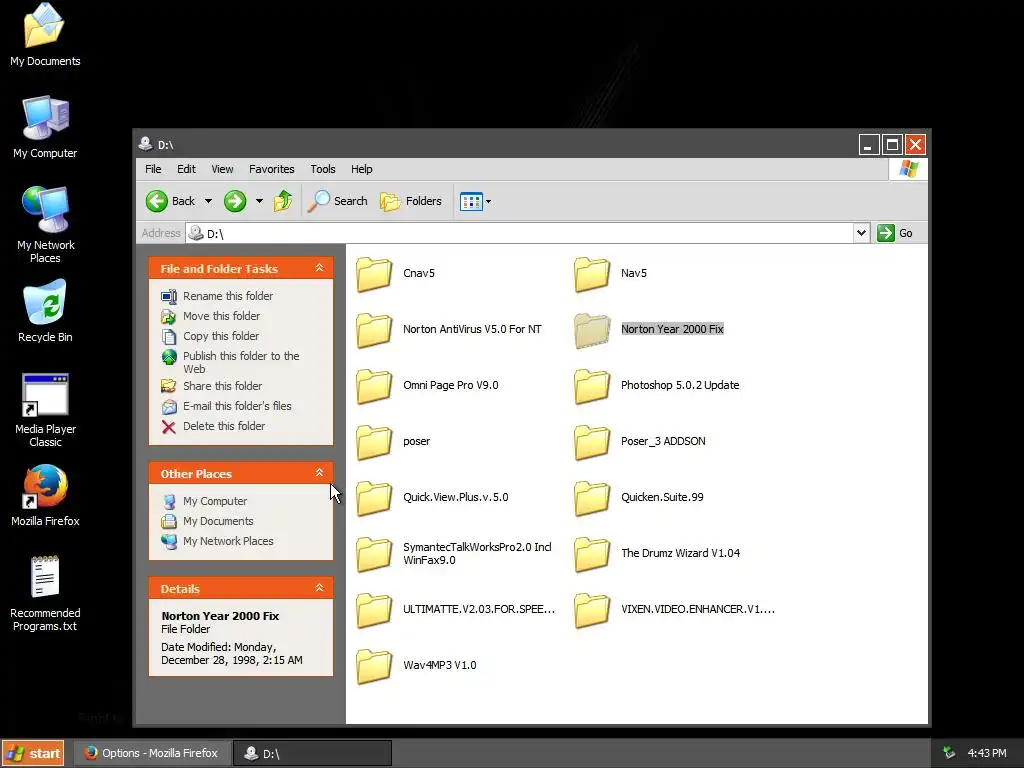Collapse the Other Places panel
The height and width of the screenshot is (768, 1024).
[319, 473]
